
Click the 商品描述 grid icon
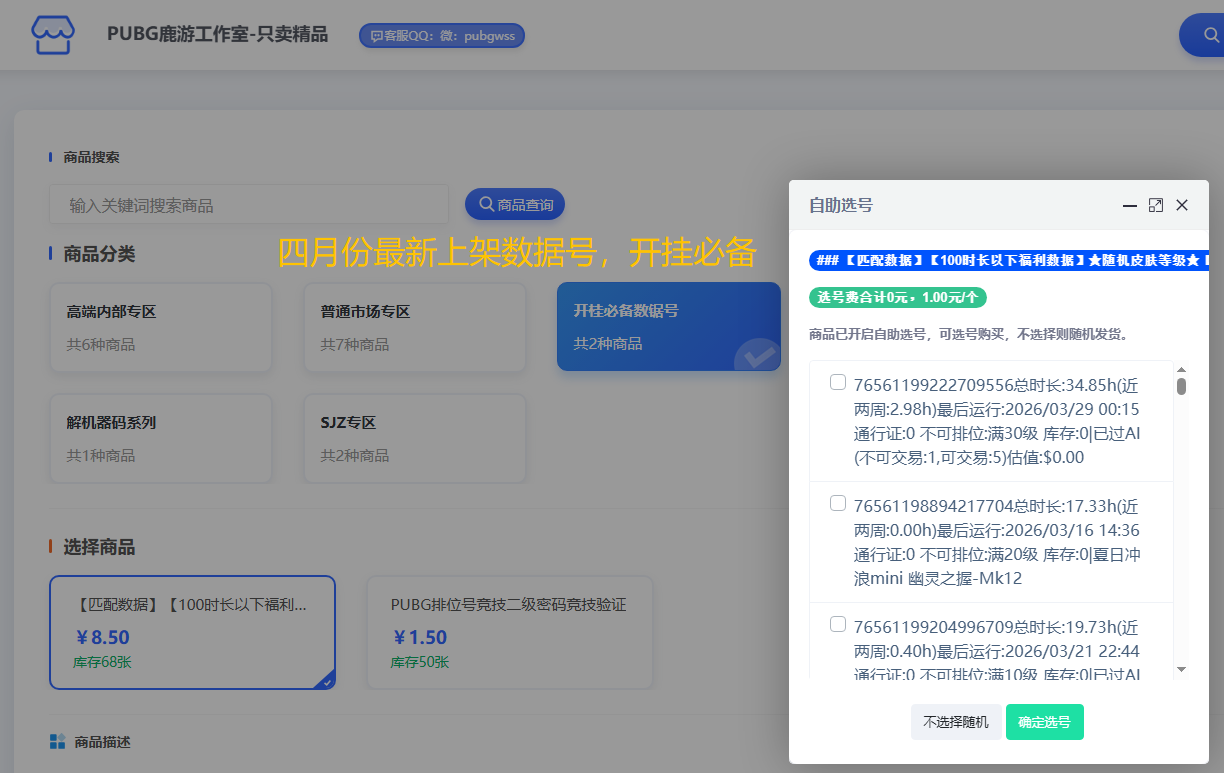58,742
